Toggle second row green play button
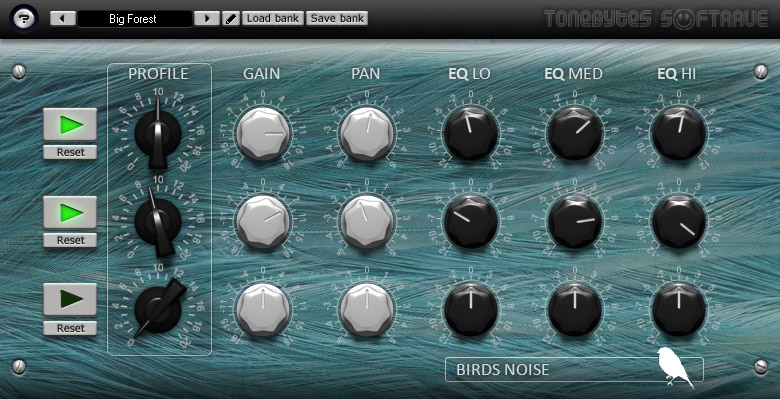The width and height of the screenshot is (780, 399). tap(70, 212)
